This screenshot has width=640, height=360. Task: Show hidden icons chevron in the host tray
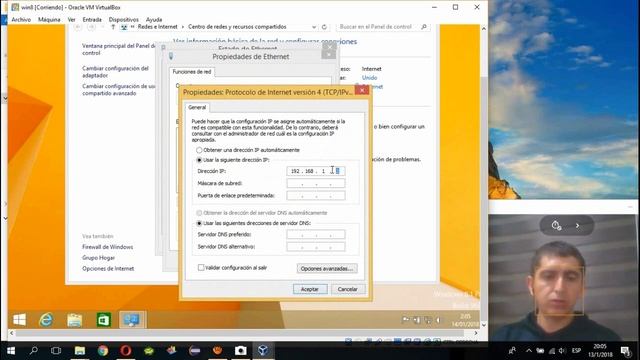[529, 351]
